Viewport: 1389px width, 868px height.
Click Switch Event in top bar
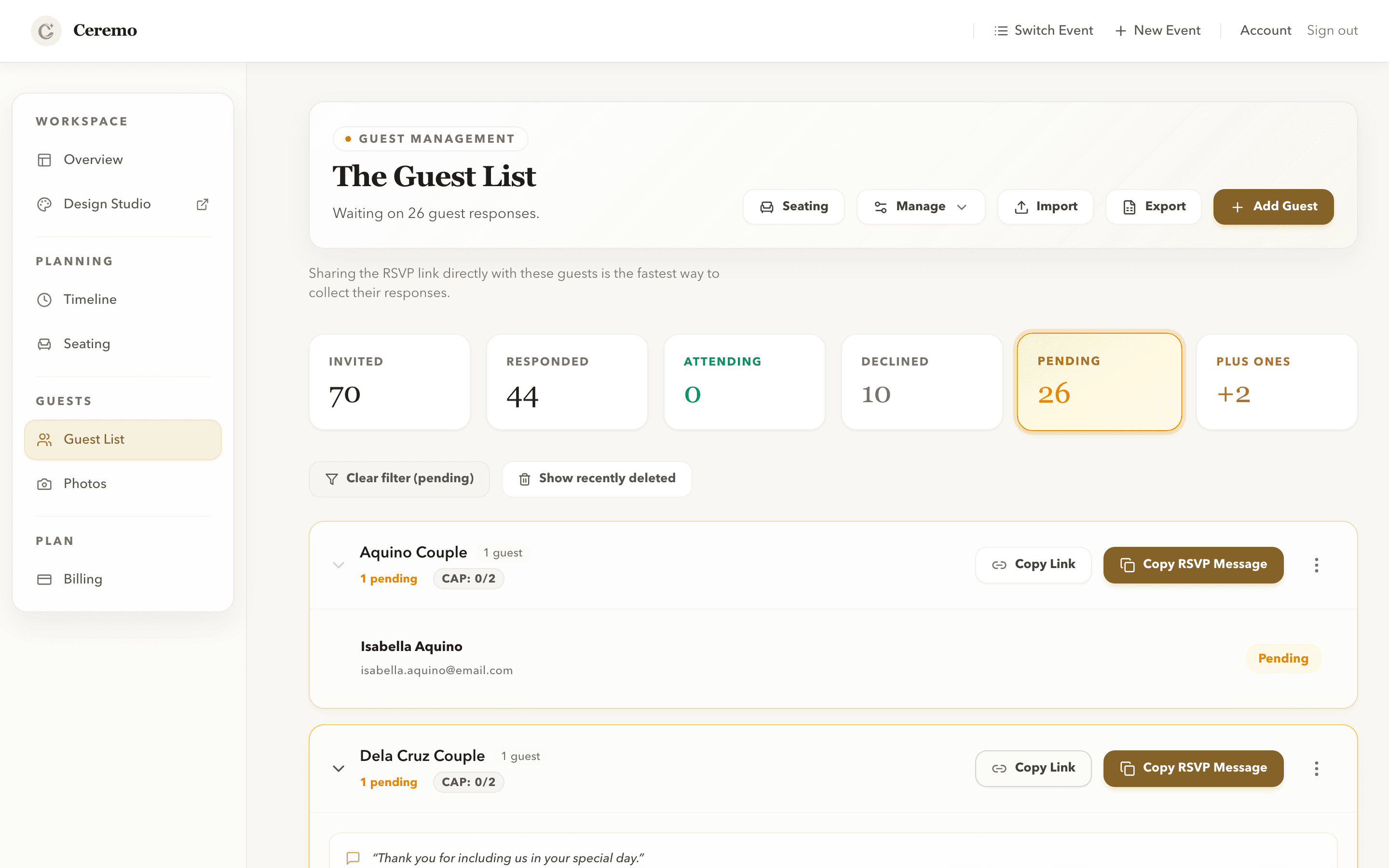1044,30
